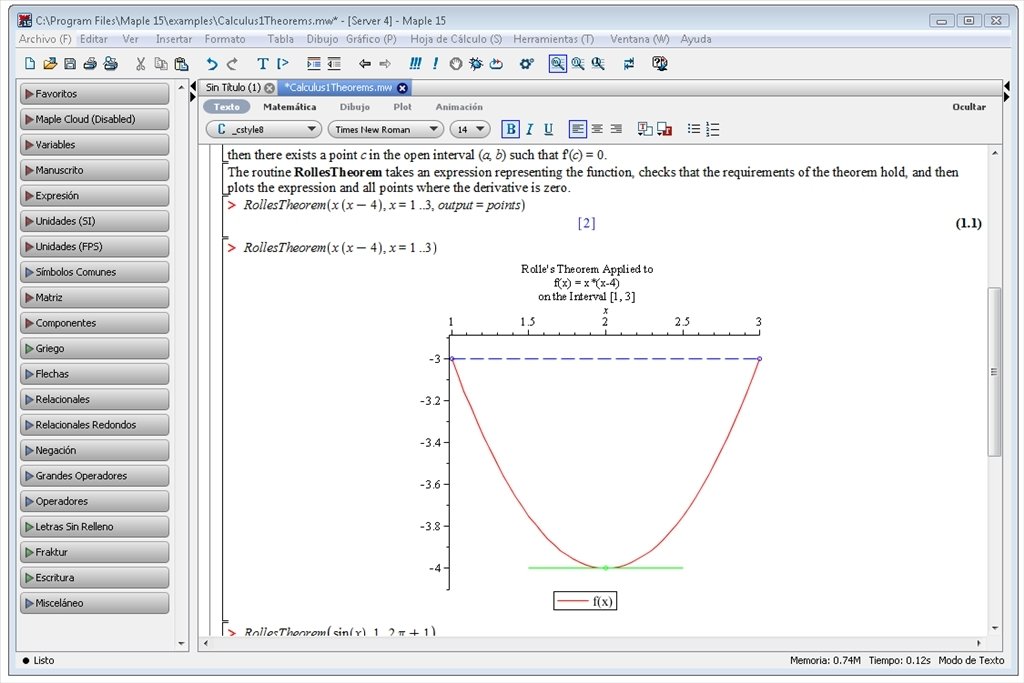The height and width of the screenshot is (683, 1024).
Task: Copy selection with the copy icon
Action: [161, 63]
